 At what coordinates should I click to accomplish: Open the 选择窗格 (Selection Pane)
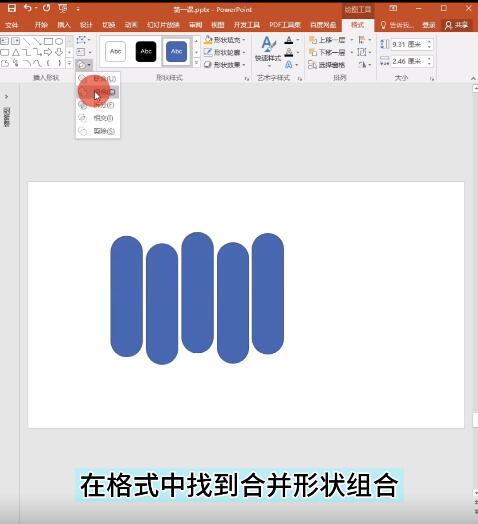click(327, 64)
